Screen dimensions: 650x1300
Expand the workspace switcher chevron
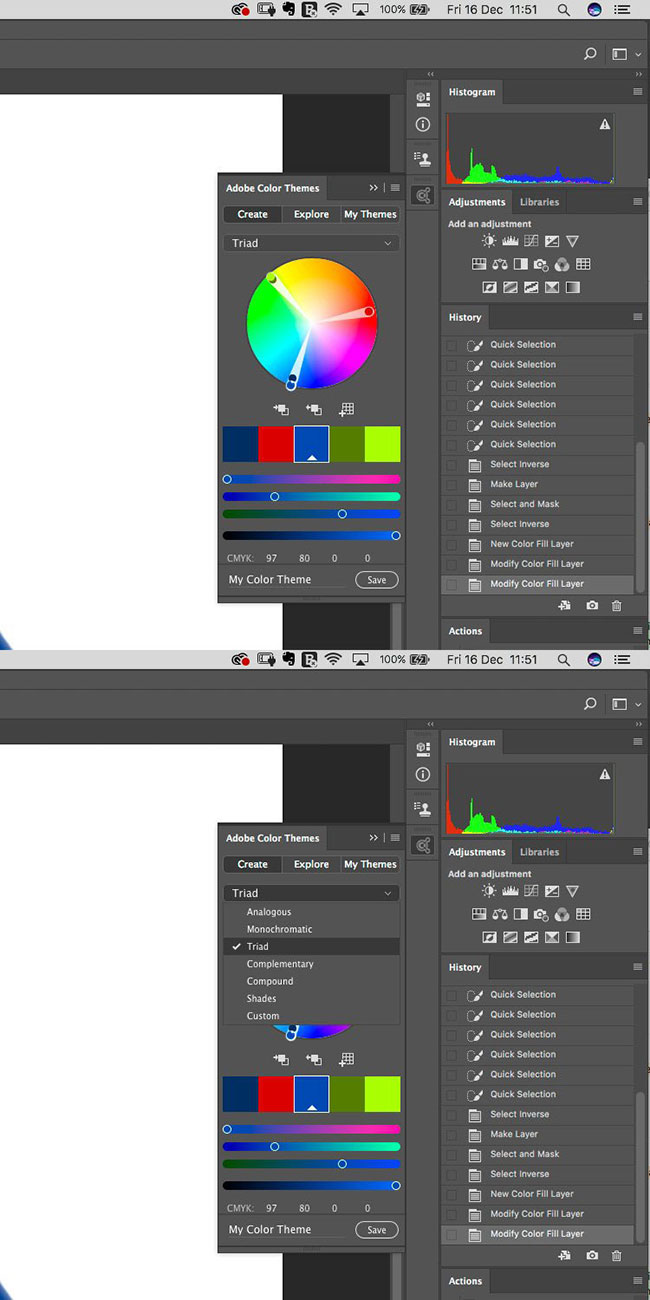pyautogui.click(x=638, y=55)
